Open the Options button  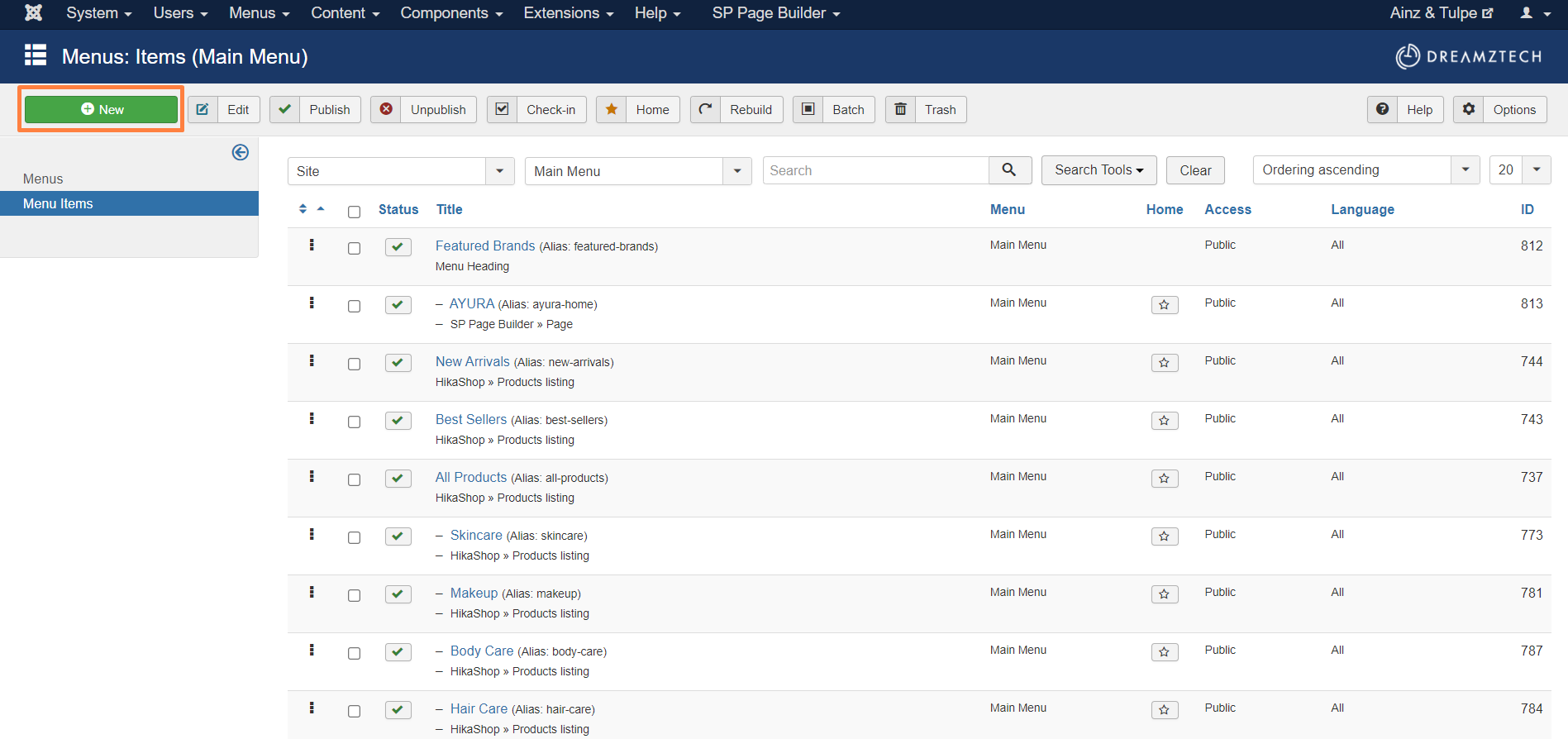(x=1500, y=109)
